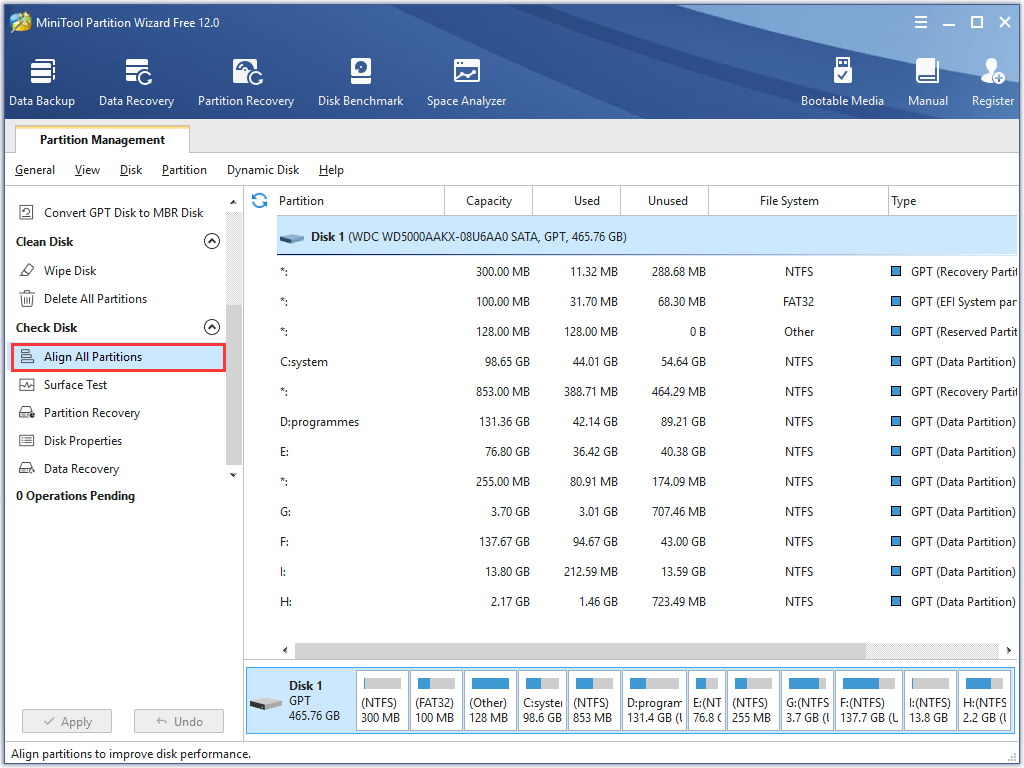Screen dimensions: 1024x768
Task: Collapse the Check Disk section
Action: (x=212, y=327)
